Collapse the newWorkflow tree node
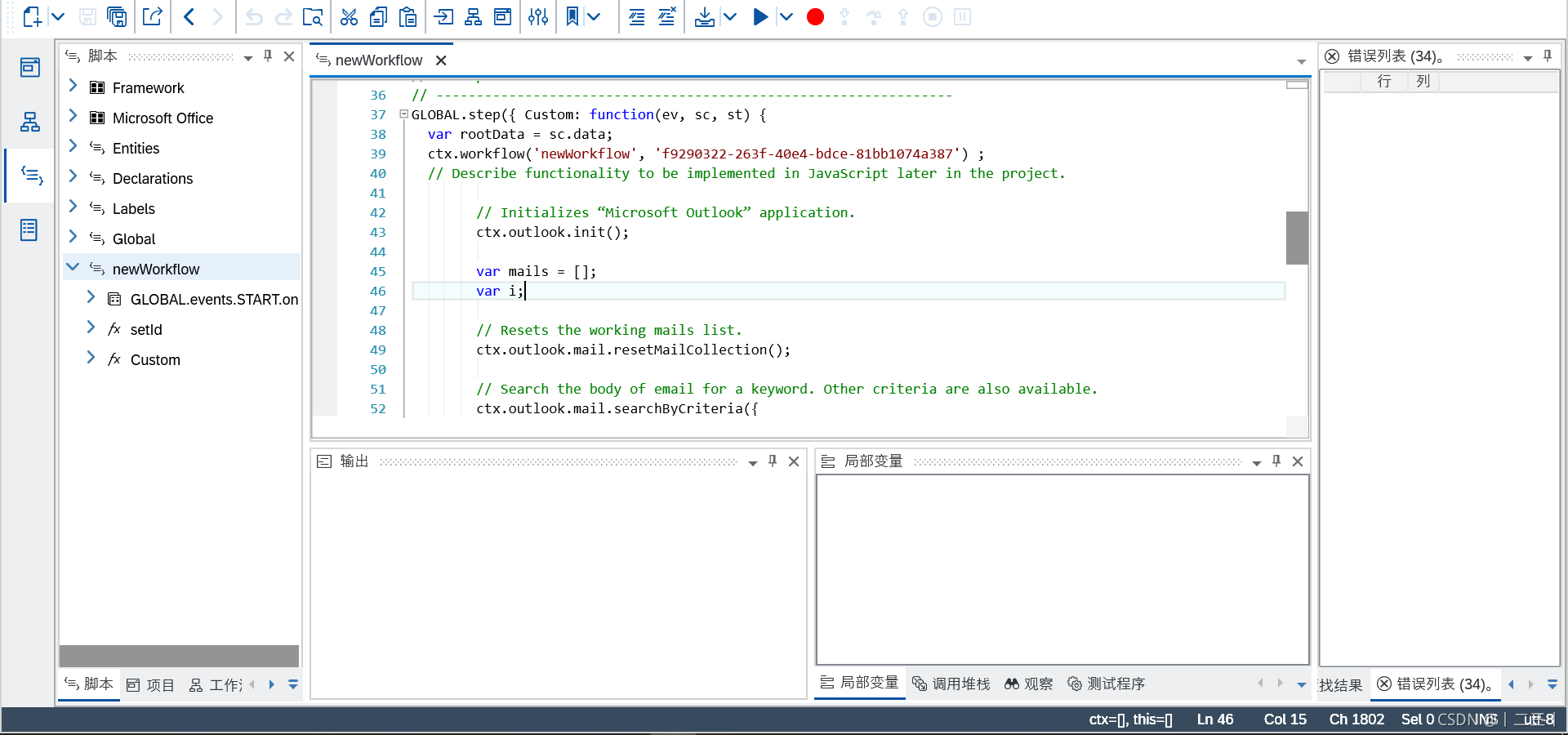 point(73,267)
